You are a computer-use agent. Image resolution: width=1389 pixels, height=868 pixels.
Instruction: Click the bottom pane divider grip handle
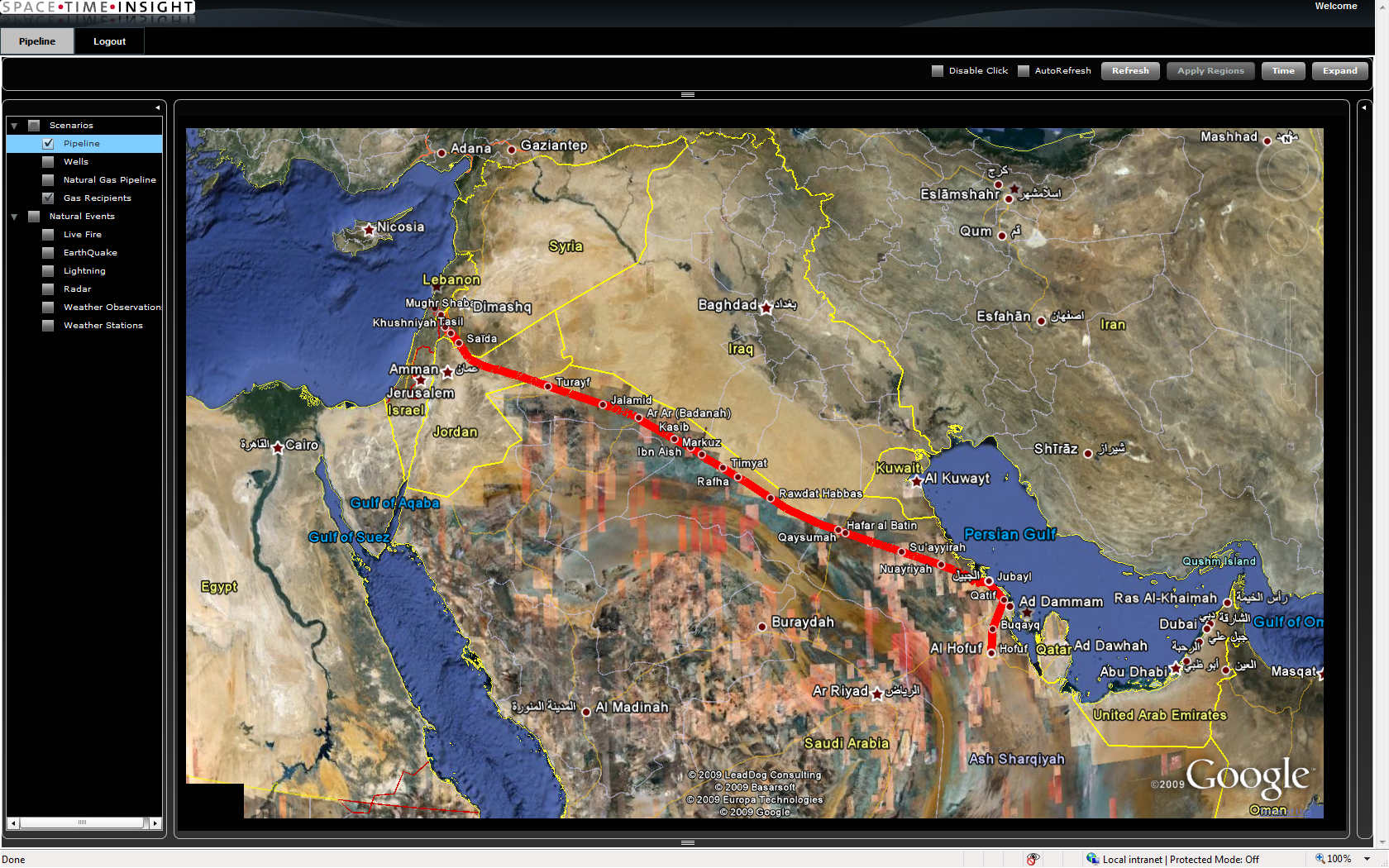[688, 842]
